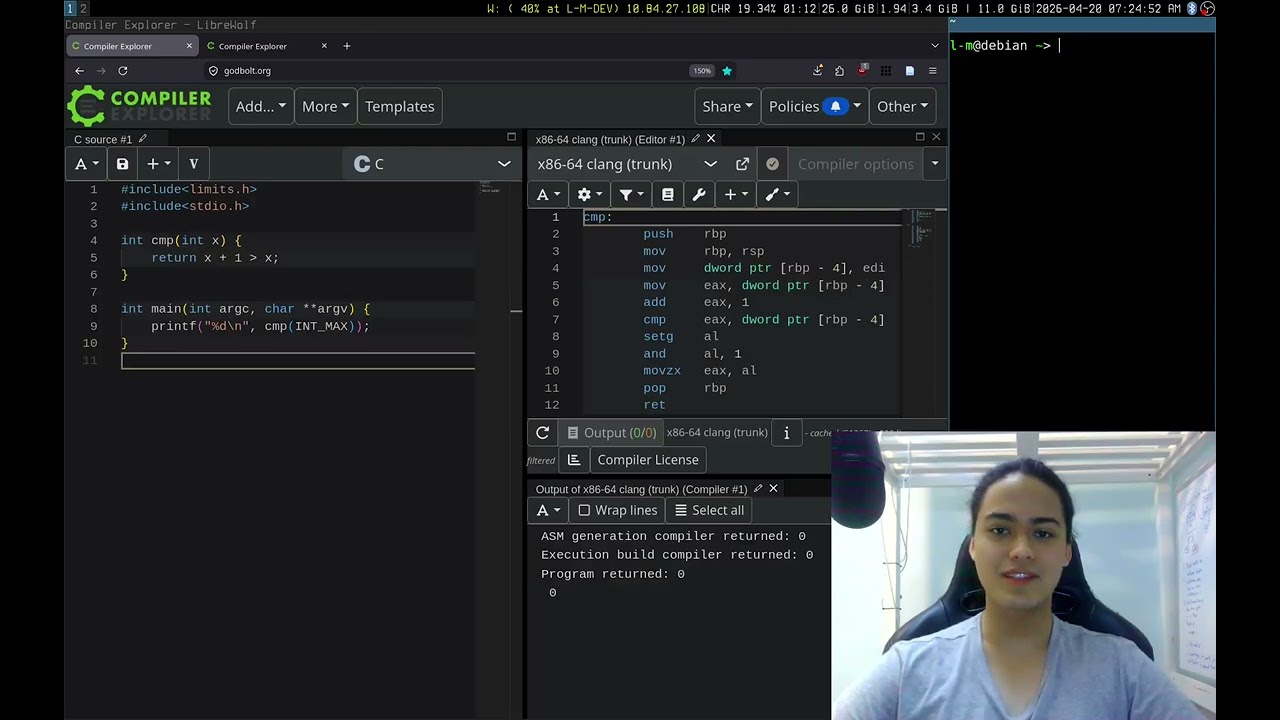Screen dimensions: 1280x720
Task: Open the source editor font size dropdown
Action: point(87,164)
